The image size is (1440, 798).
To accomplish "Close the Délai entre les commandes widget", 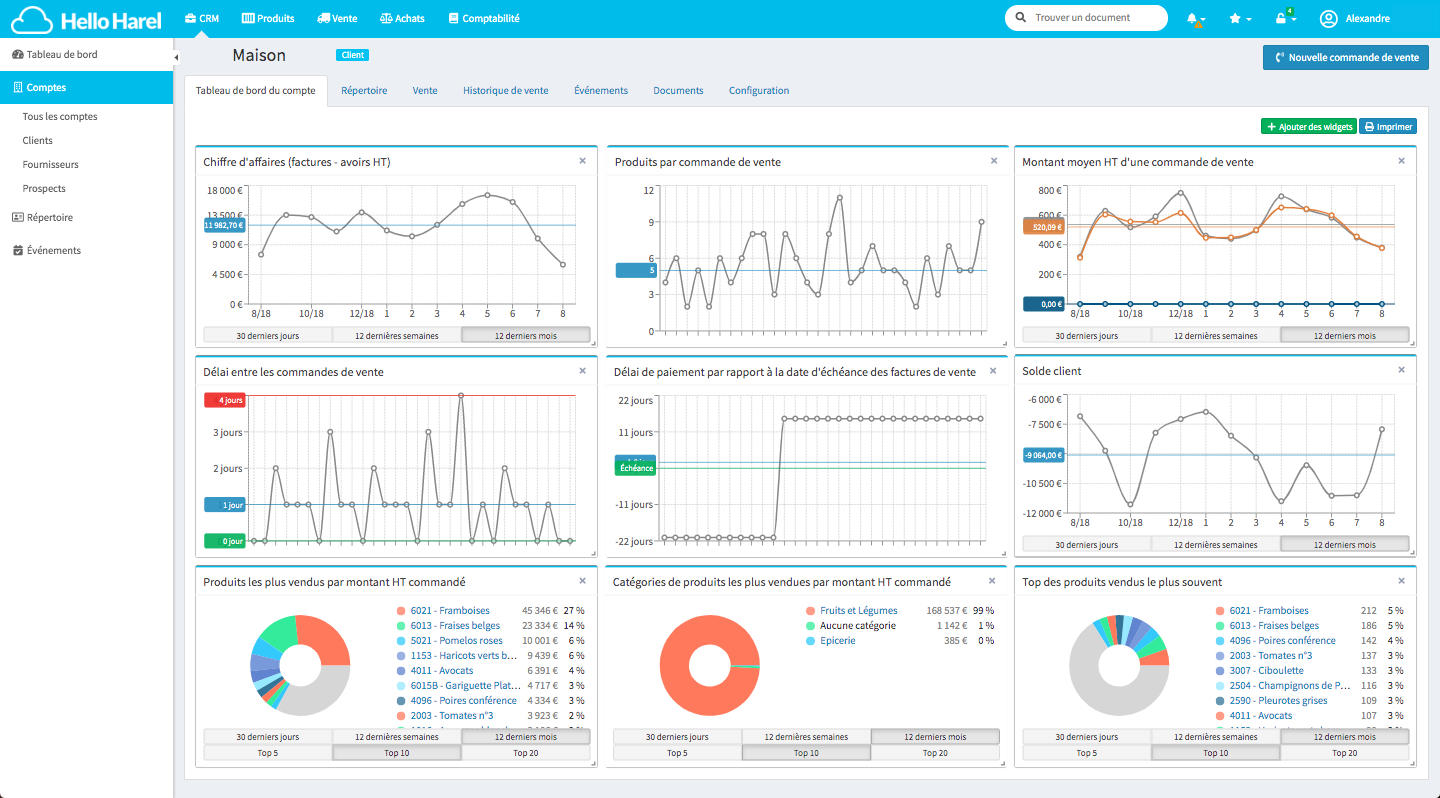I will click(x=583, y=371).
